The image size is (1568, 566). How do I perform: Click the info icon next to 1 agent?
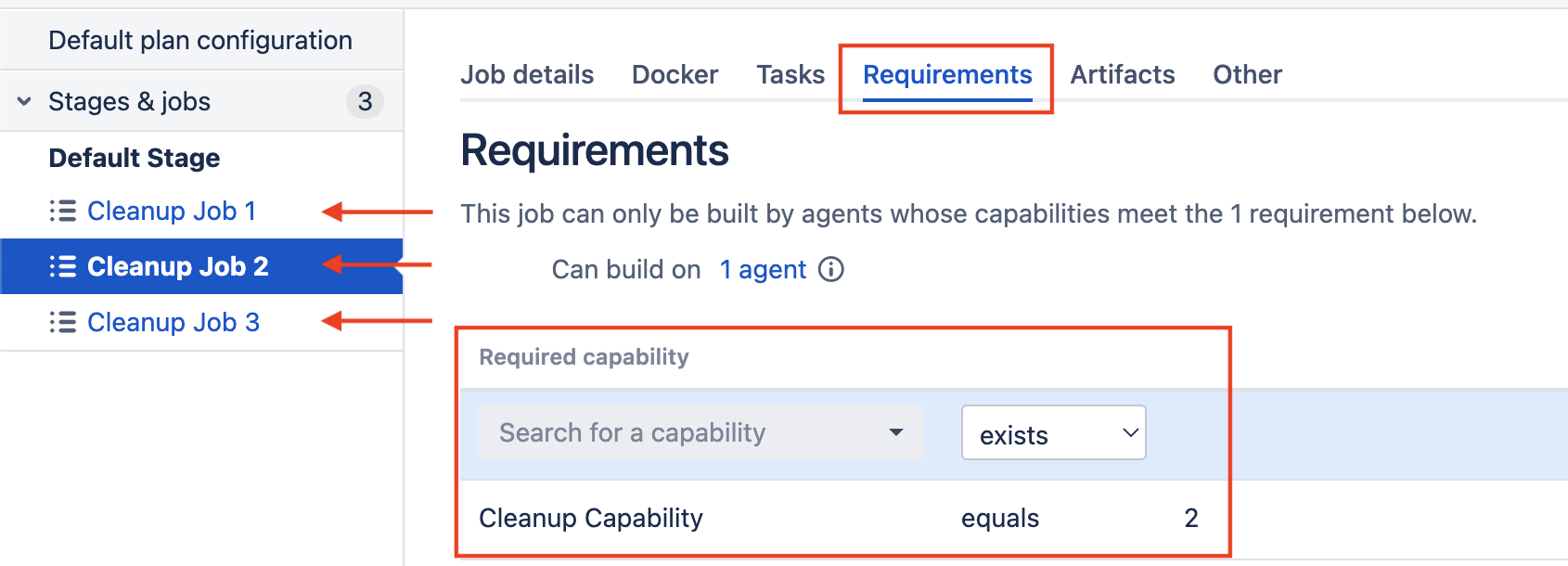(x=831, y=270)
